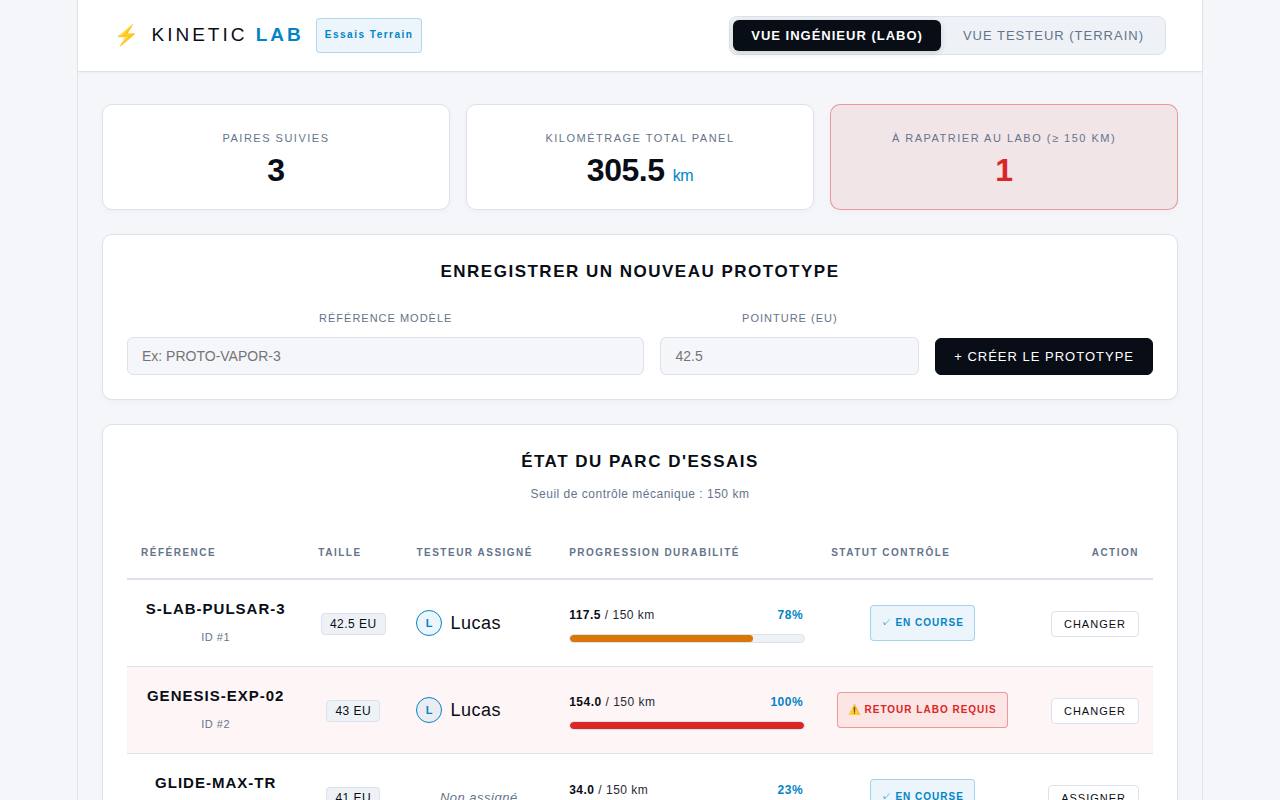Click the GLIDE-MAX-TR reference name
1280x800 pixels.
pyautogui.click(x=216, y=783)
